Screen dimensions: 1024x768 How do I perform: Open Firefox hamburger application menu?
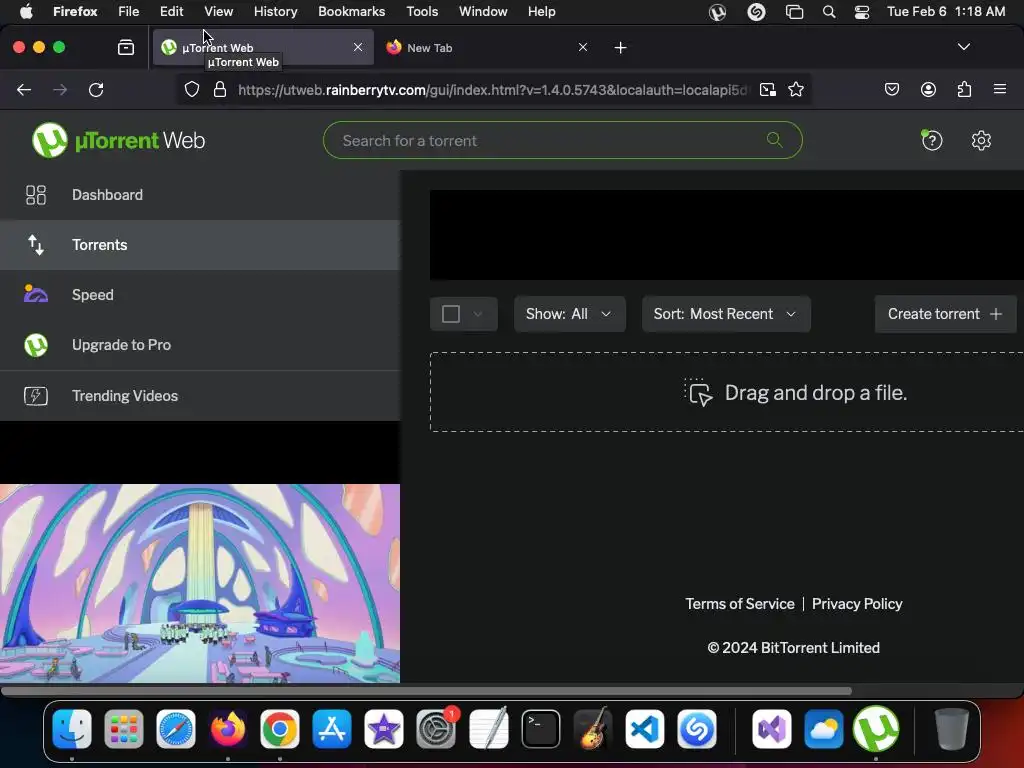pos(1000,89)
